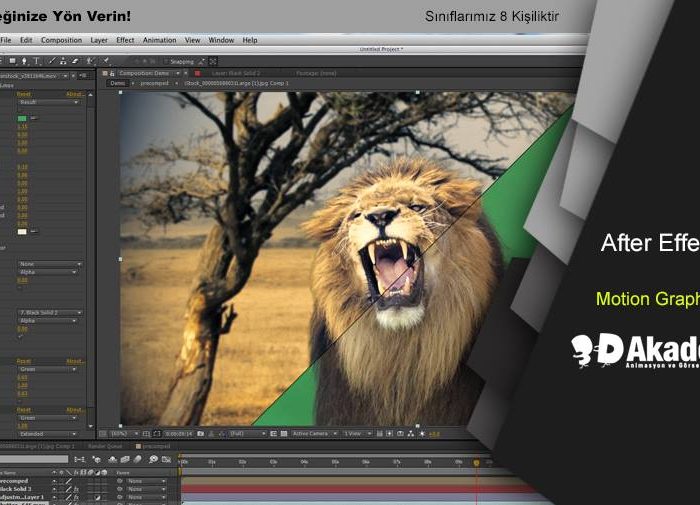The height and width of the screenshot is (505, 700).
Task: Click the reset exposure icon in viewer
Action: point(422,434)
